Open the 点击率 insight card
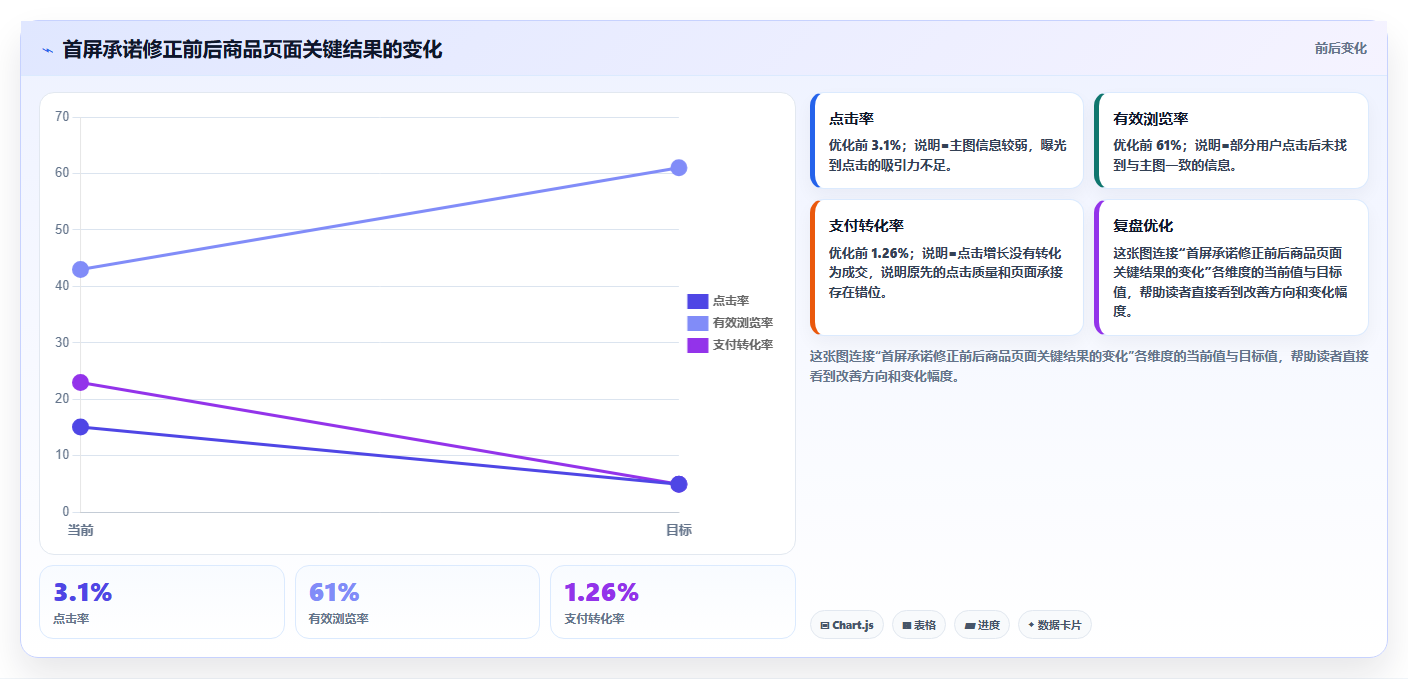Screen dimensions: 1408x679 946,141
